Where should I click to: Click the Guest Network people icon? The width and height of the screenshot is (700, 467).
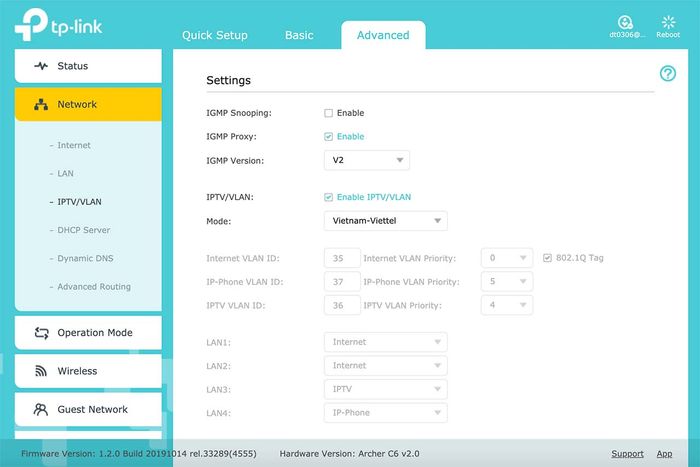[41, 409]
